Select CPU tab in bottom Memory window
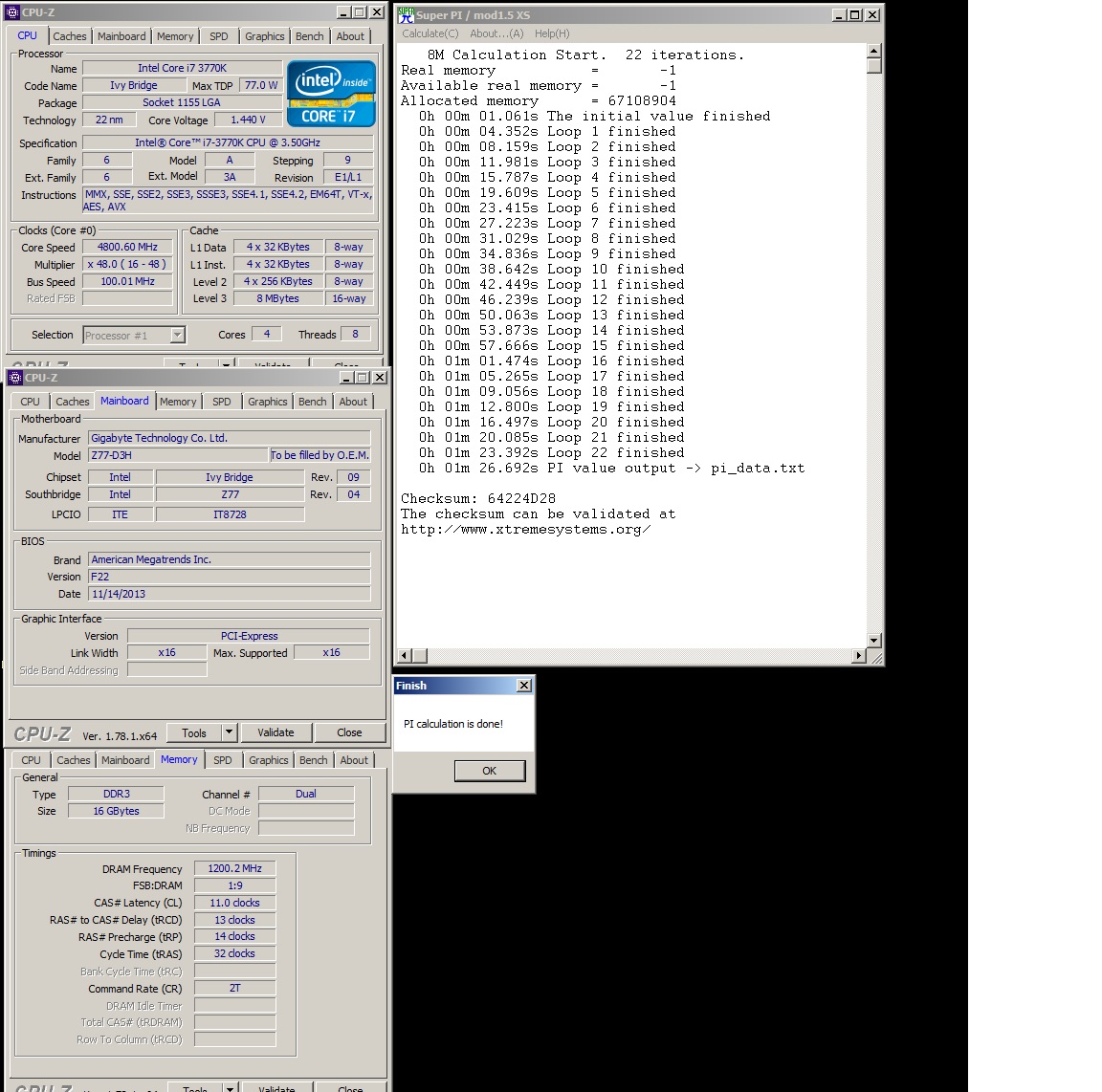The image size is (1102, 1092). point(31,760)
